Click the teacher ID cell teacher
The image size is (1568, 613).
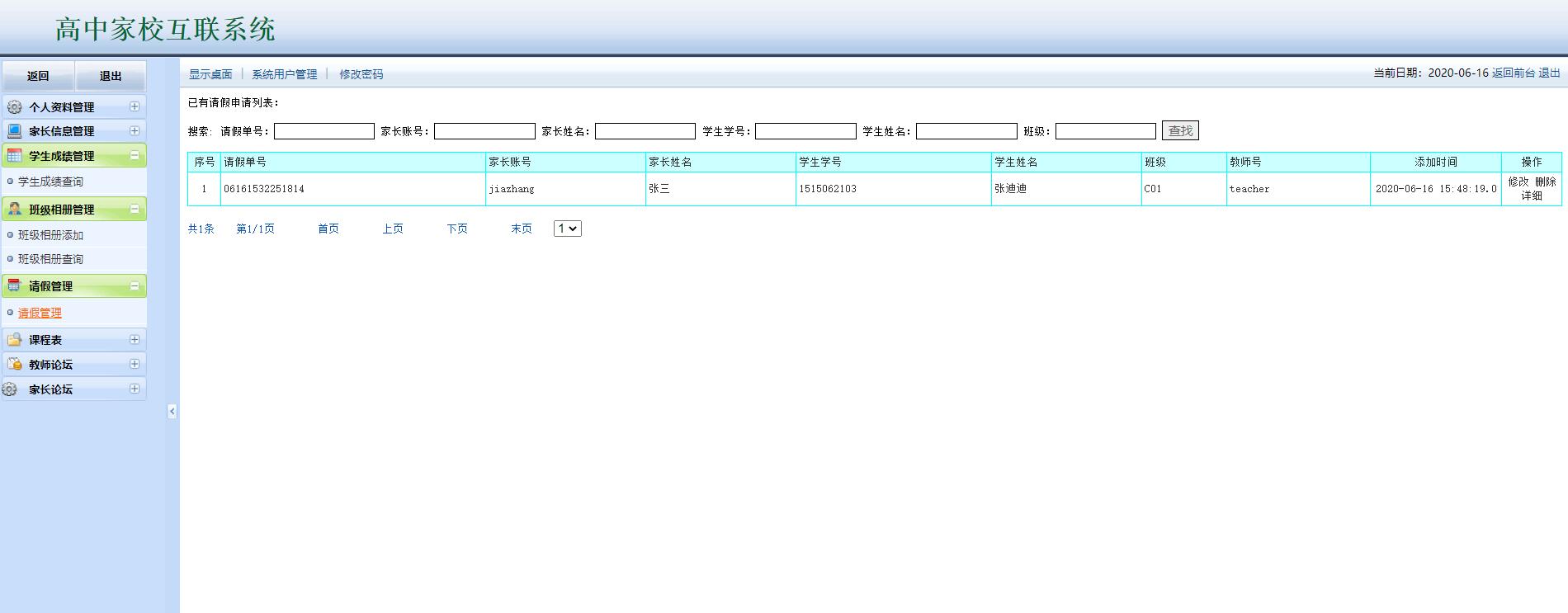pyautogui.click(x=1298, y=189)
